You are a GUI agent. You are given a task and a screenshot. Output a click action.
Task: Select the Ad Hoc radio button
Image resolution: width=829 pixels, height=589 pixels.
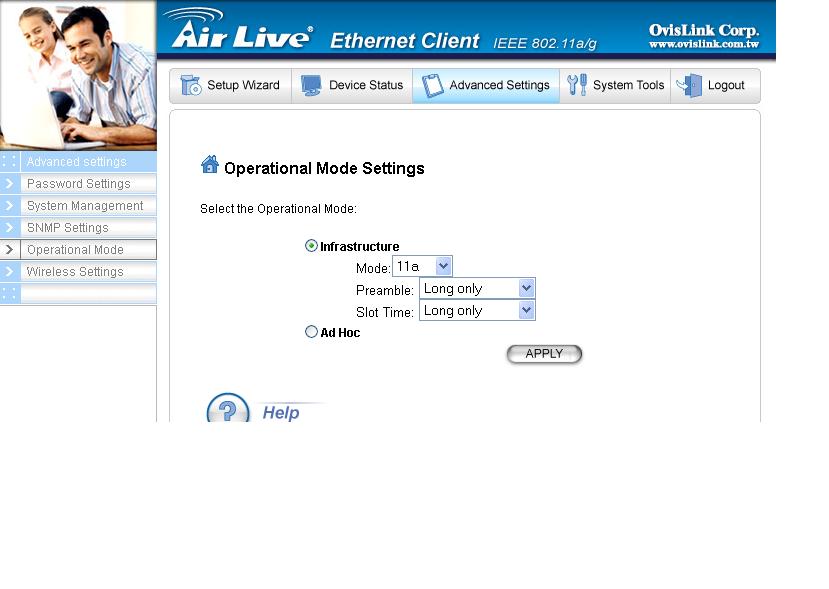311,332
